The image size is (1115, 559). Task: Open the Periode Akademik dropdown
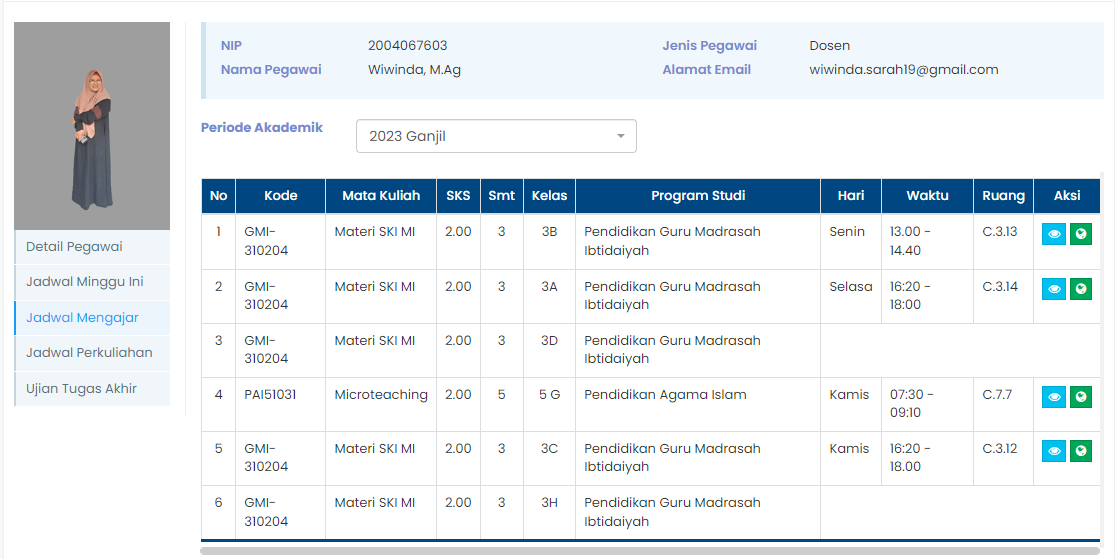[x=496, y=136]
